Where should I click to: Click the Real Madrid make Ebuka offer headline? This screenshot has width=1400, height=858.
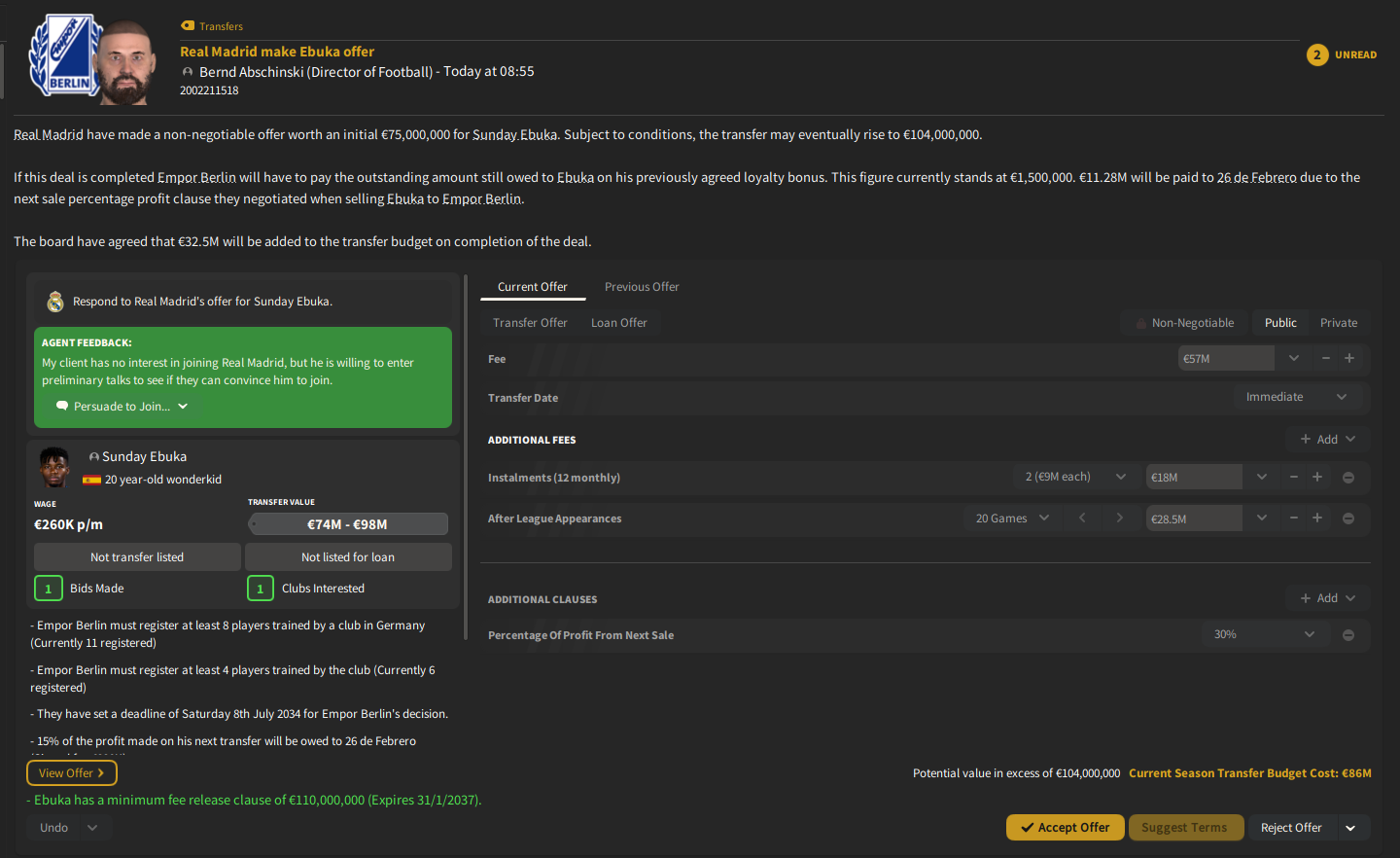coord(277,52)
